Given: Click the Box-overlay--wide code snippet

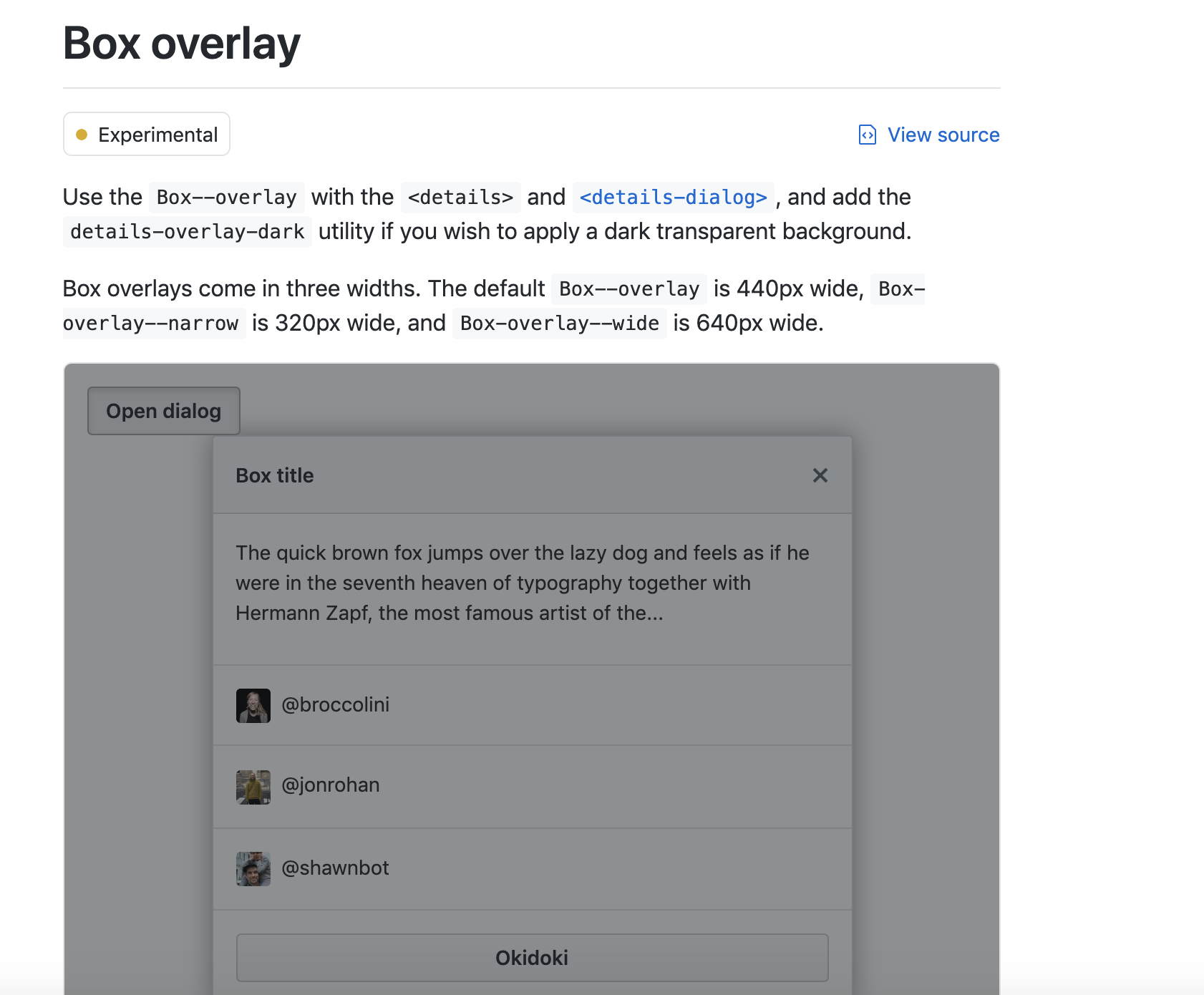Looking at the screenshot, I should [559, 323].
